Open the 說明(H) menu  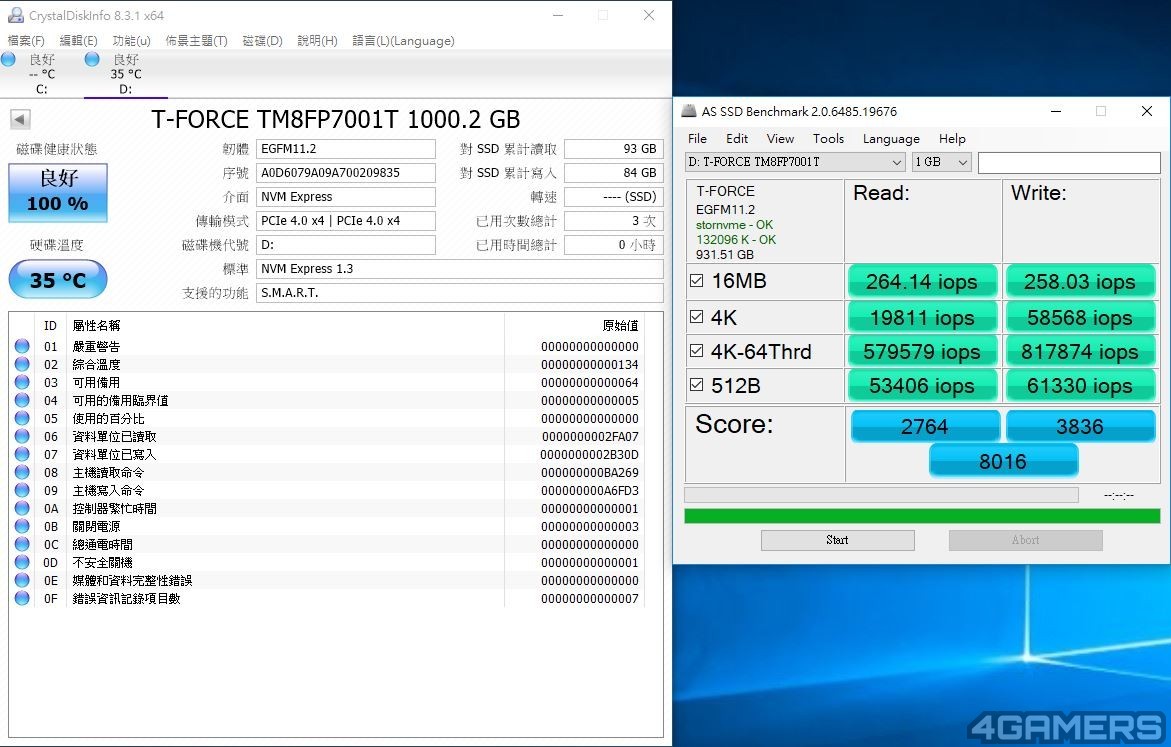pos(317,40)
